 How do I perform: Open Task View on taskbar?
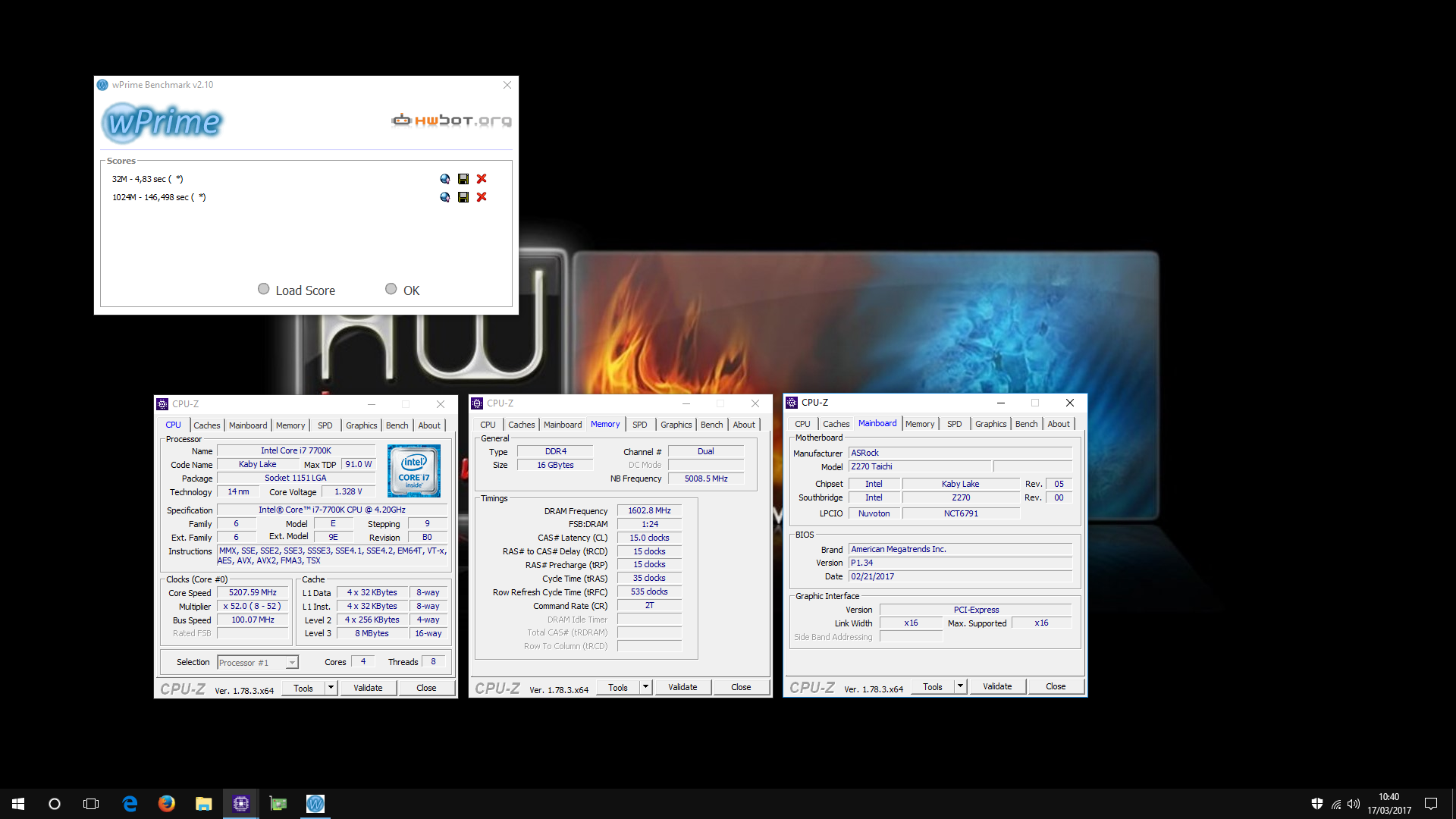click(91, 804)
